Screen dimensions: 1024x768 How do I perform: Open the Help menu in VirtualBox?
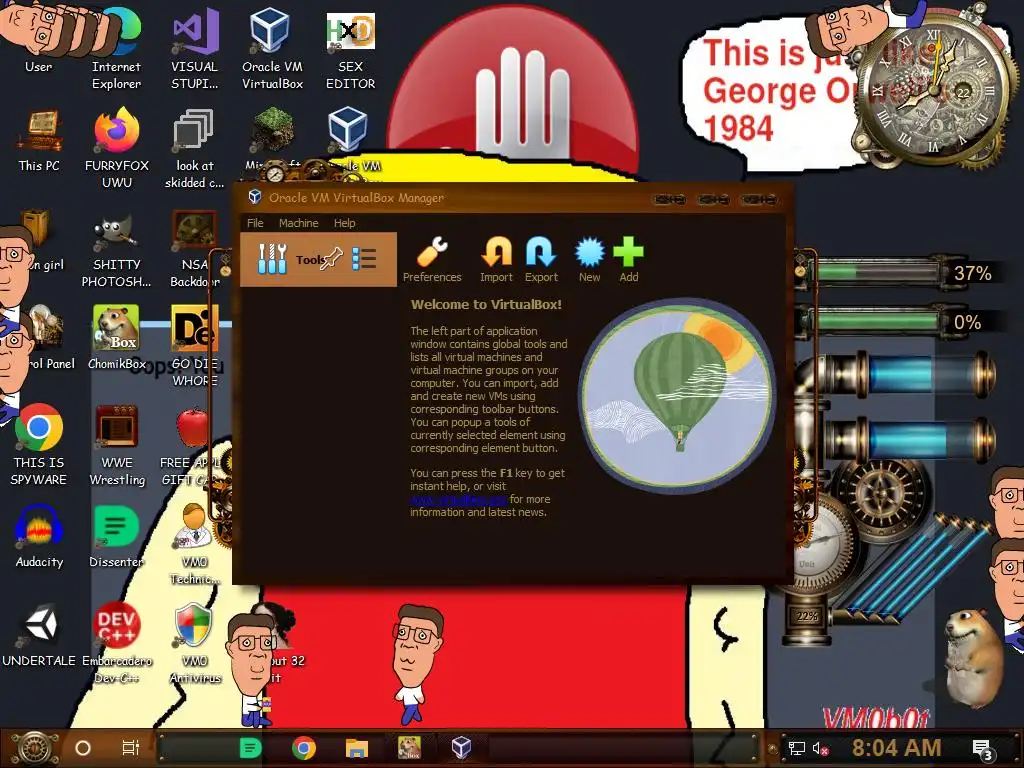[344, 223]
